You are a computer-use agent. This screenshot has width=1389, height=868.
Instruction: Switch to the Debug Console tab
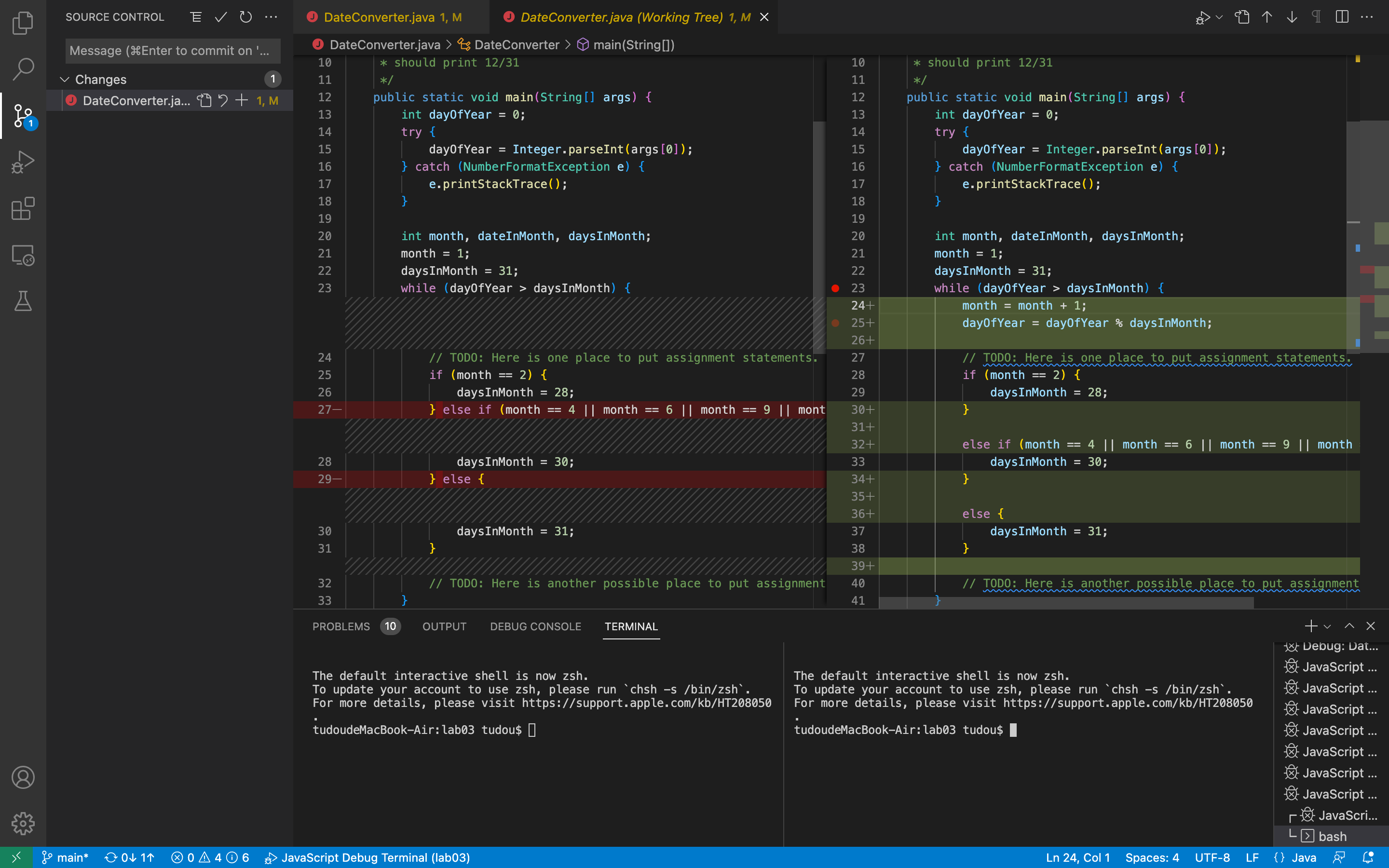point(535,626)
